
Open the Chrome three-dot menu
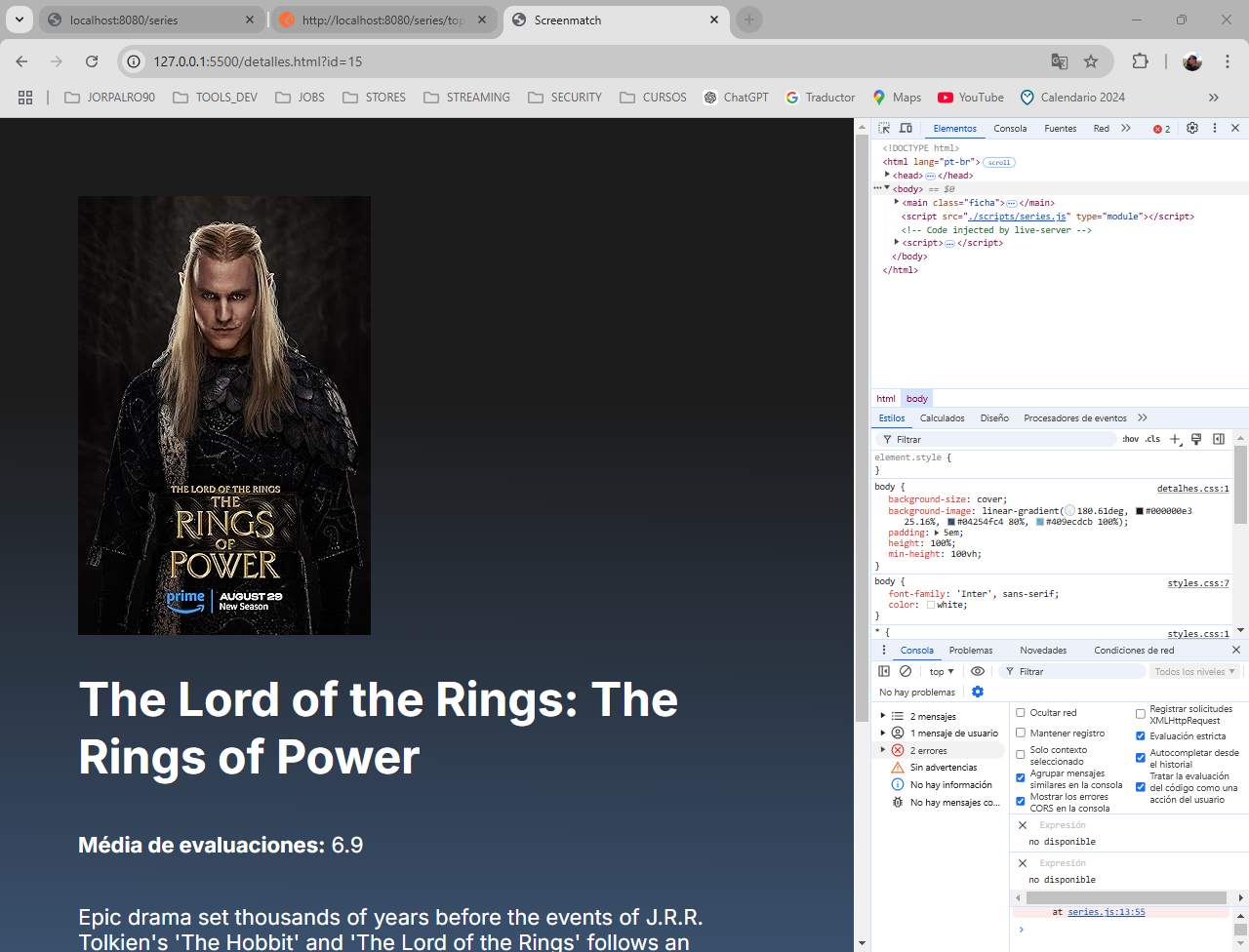coord(1227,61)
